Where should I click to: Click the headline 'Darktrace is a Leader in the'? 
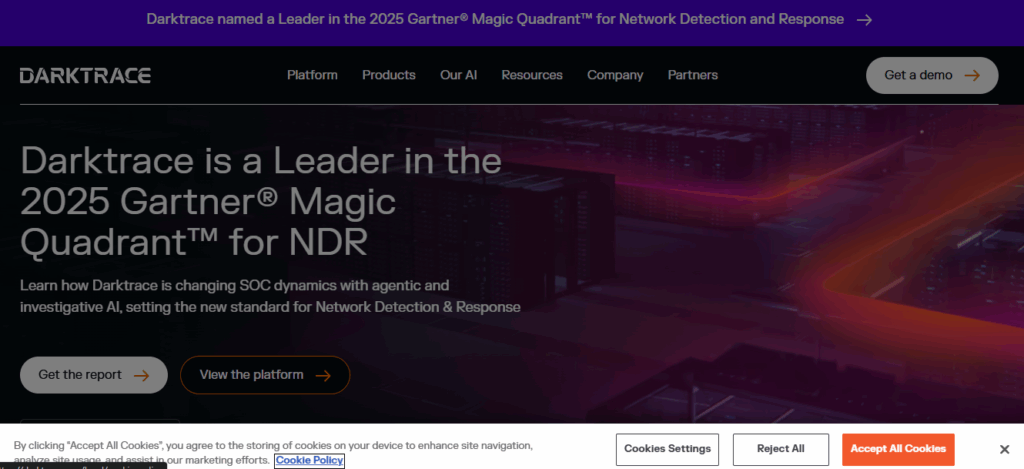coord(261,160)
